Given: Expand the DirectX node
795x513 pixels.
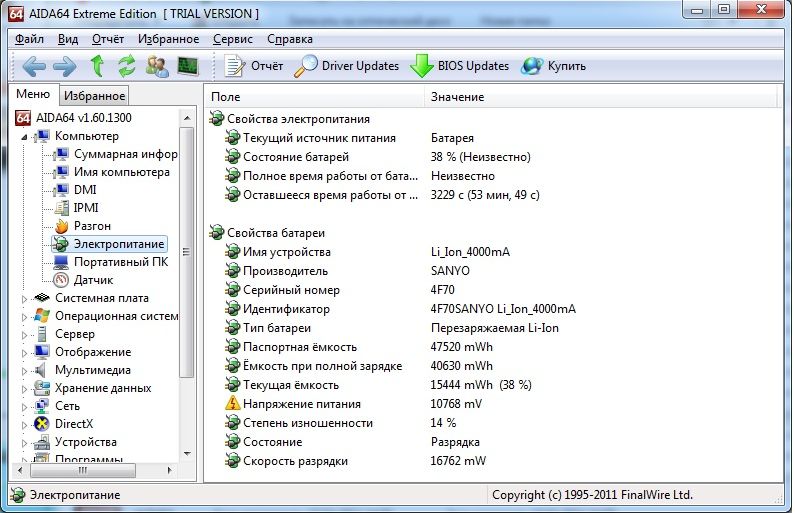Looking at the screenshot, I should [24, 425].
